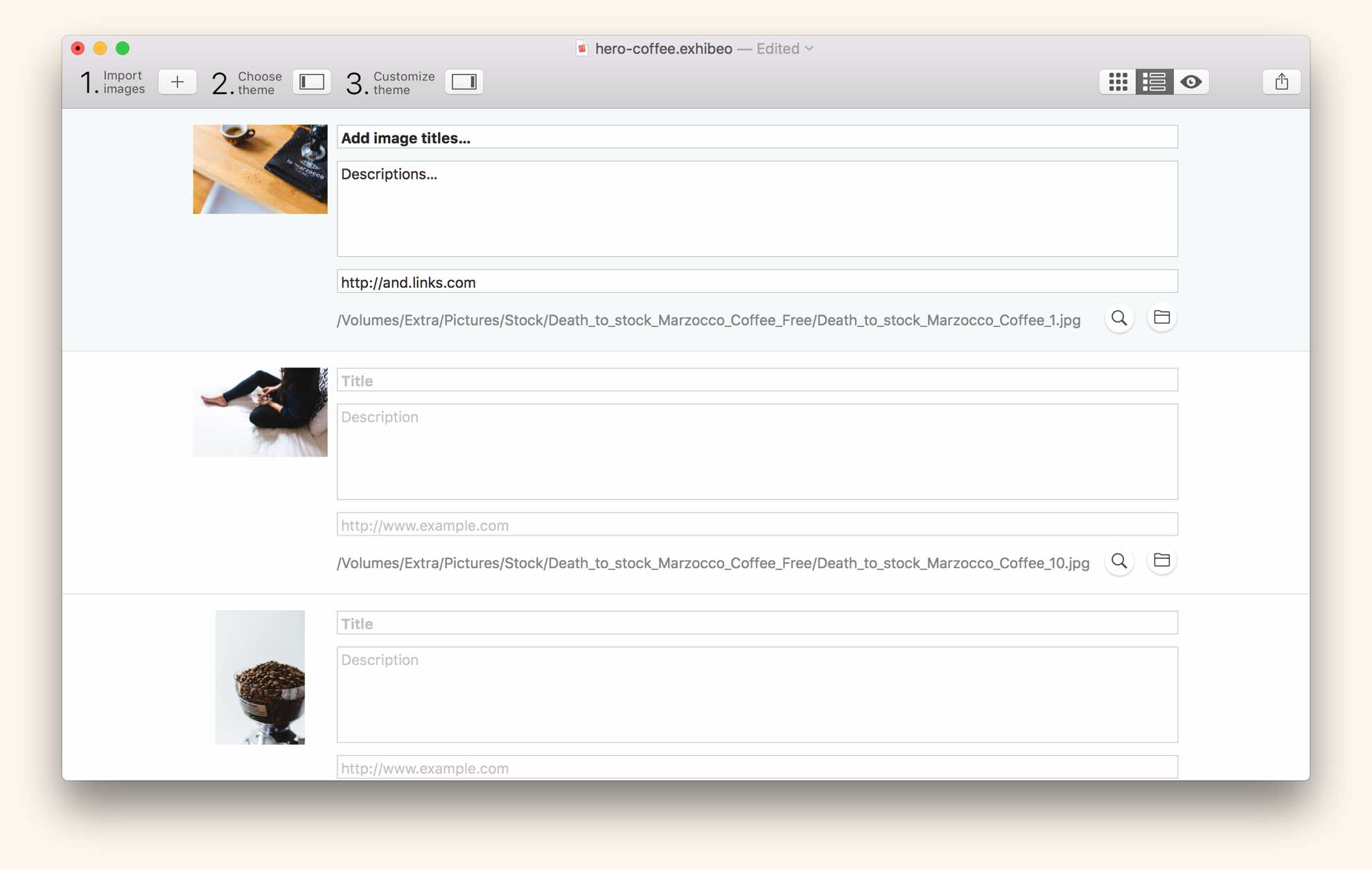Image resolution: width=1372 pixels, height=870 pixels.
Task: Open folder icon for Coffee_1.jpg
Action: (x=1162, y=317)
